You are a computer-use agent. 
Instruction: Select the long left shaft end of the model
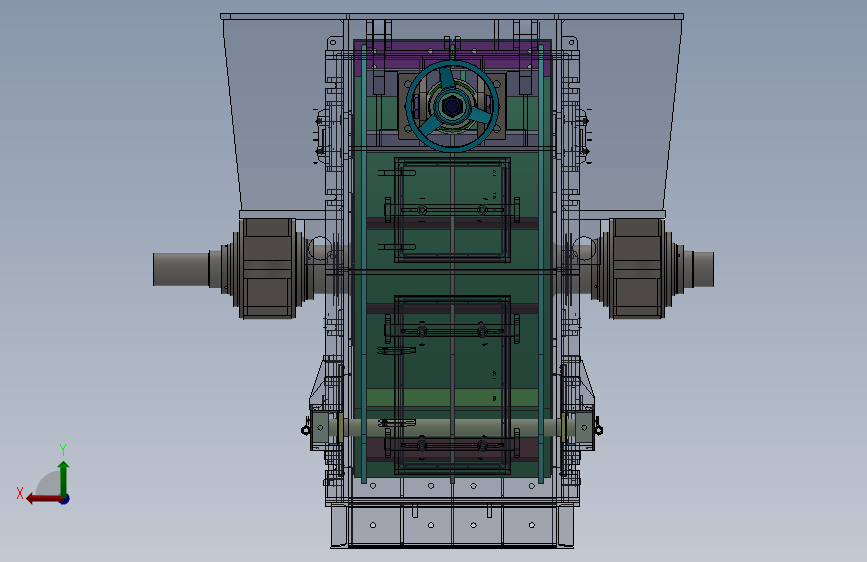point(181,269)
